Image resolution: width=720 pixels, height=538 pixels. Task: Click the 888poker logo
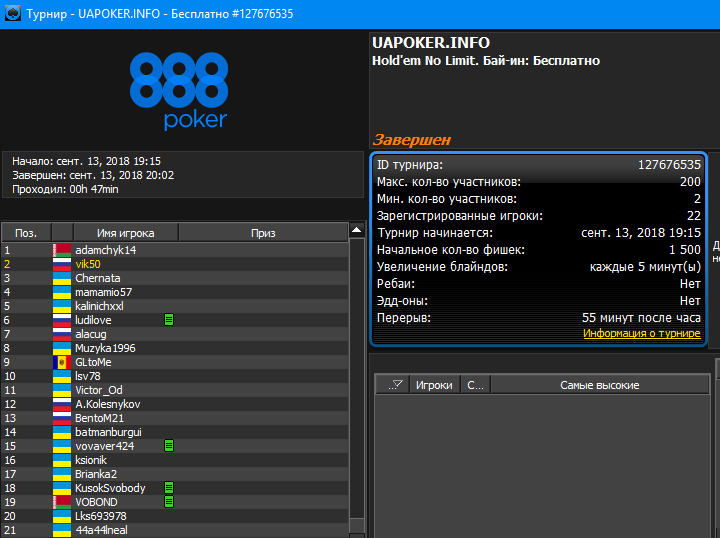179,91
